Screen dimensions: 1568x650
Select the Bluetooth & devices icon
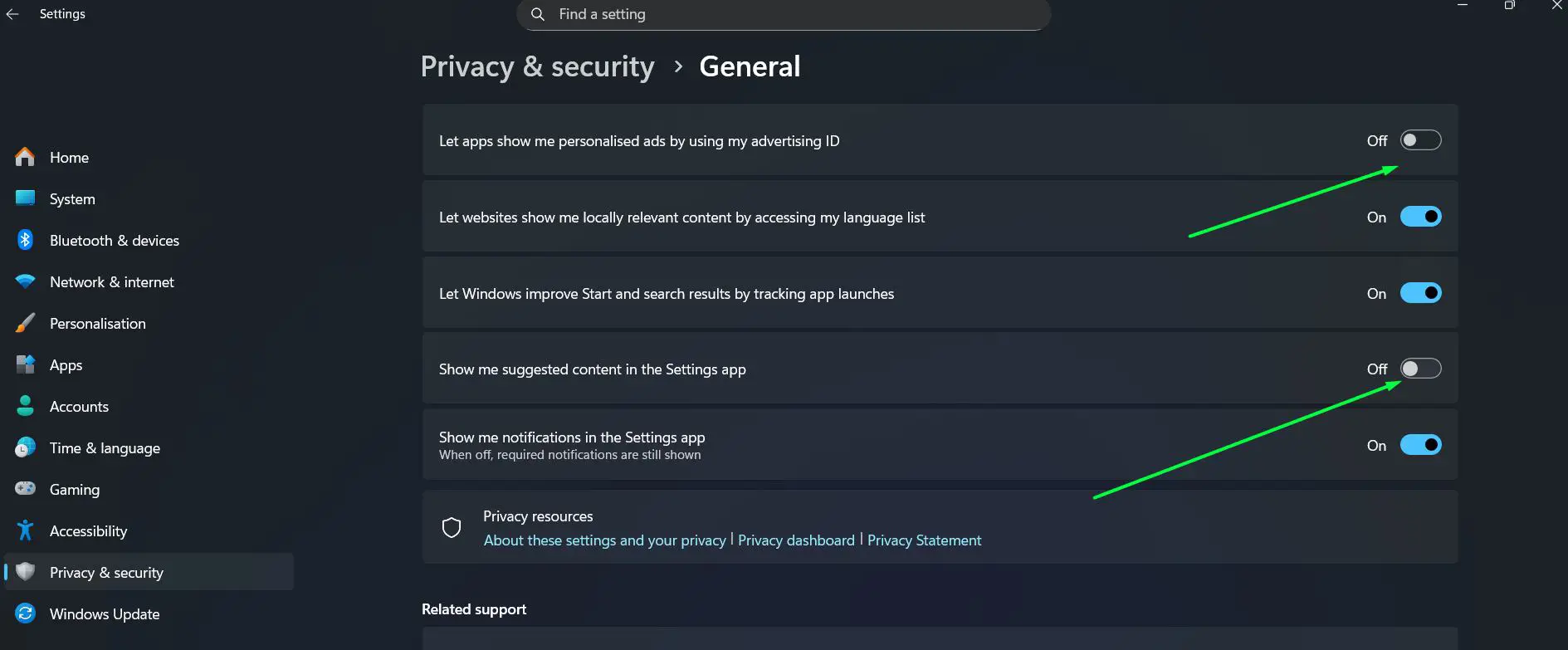click(x=24, y=240)
